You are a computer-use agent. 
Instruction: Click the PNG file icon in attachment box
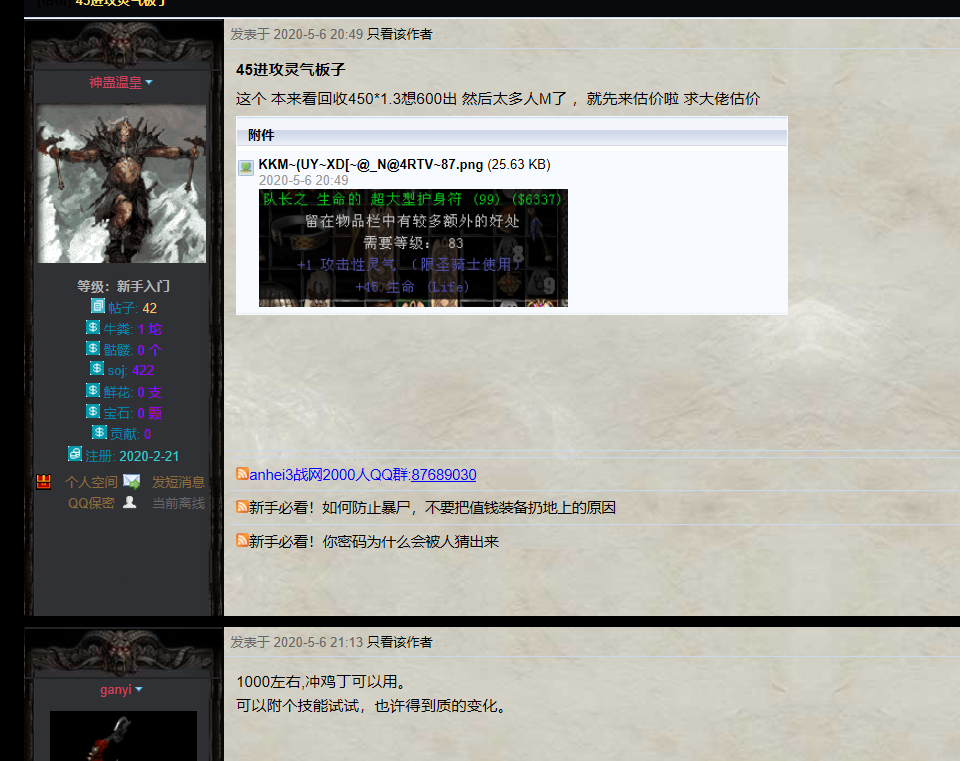(x=245, y=168)
